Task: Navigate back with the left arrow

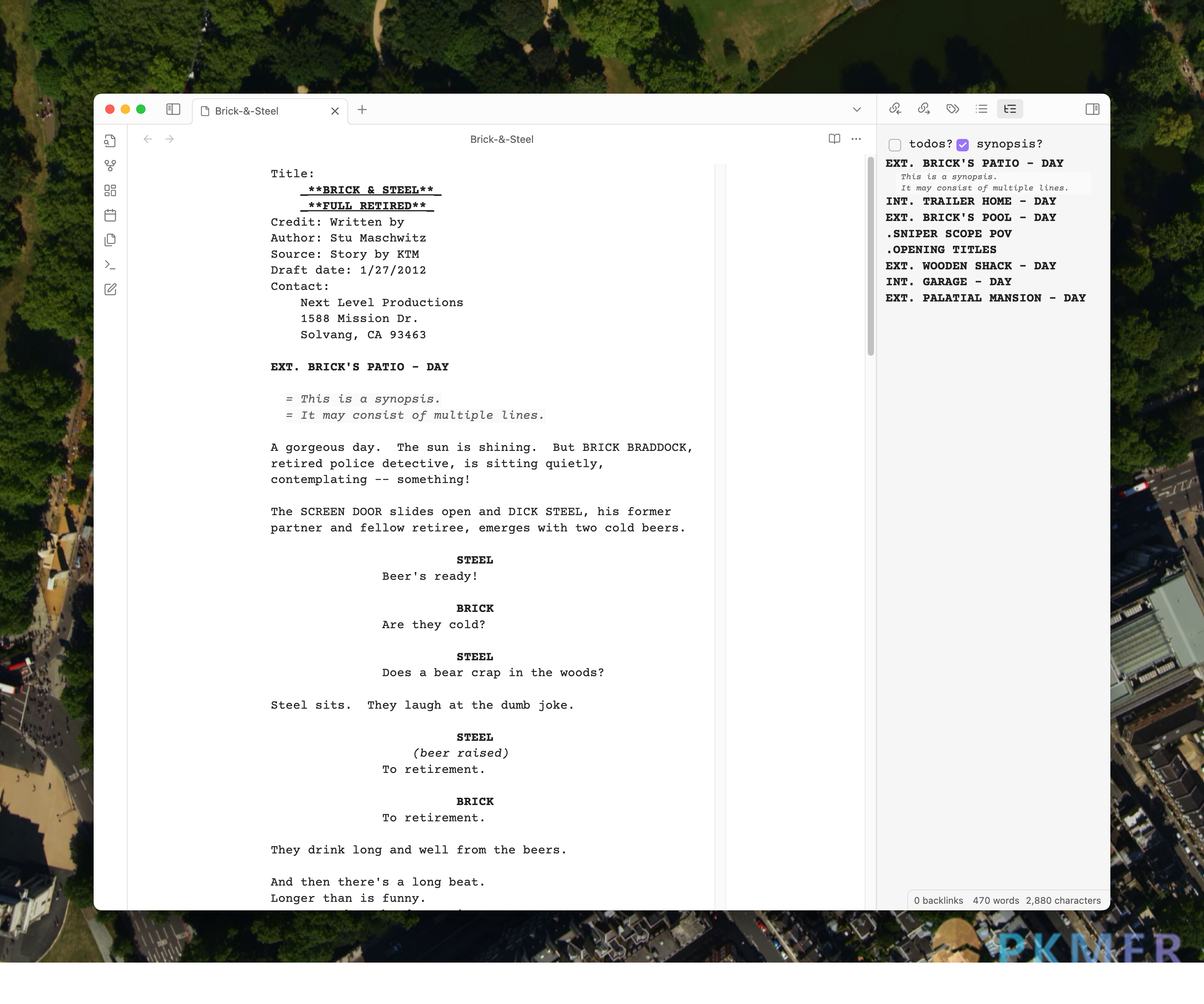Action: (x=148, y=139)
